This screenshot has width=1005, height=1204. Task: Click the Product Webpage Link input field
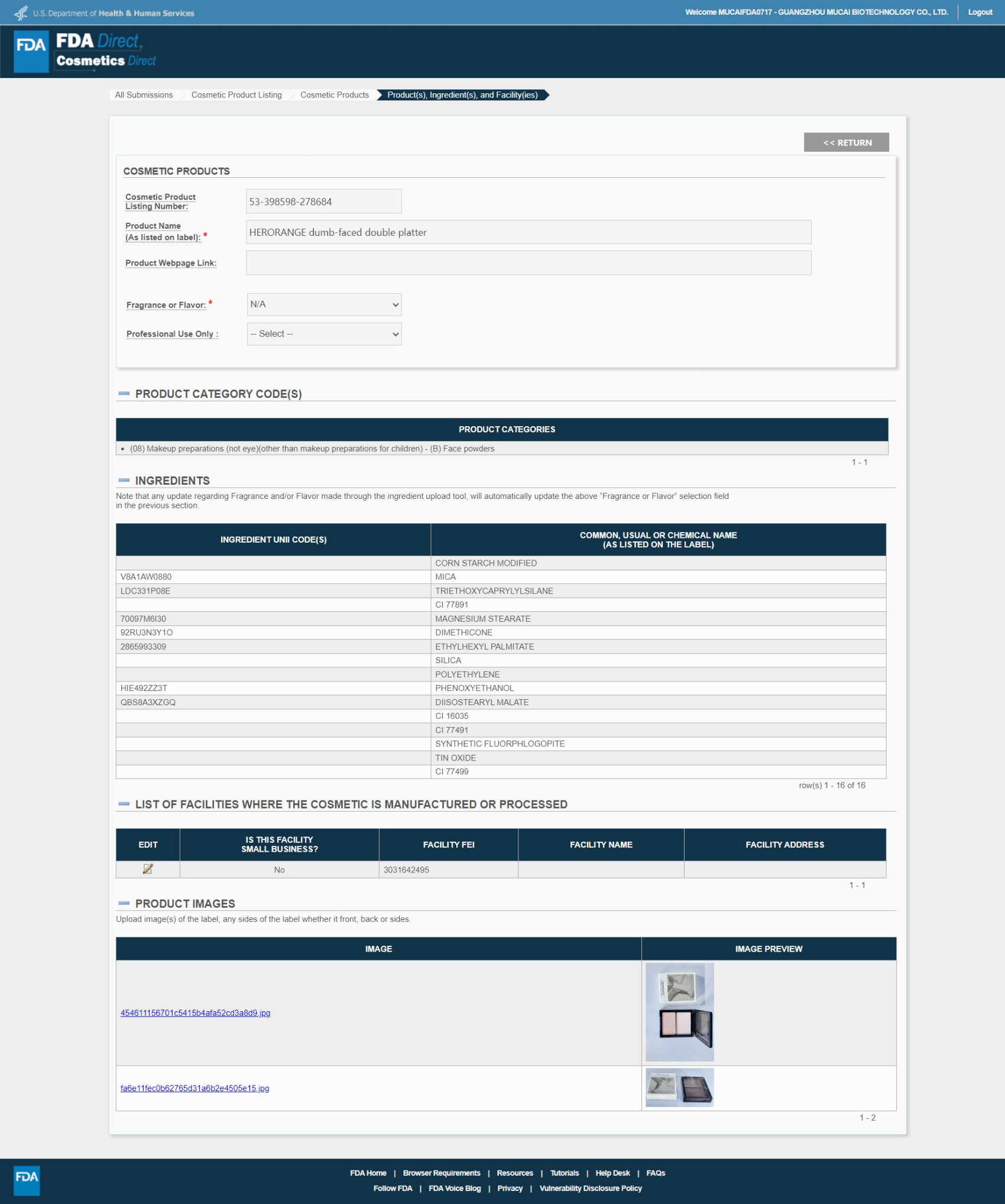click(529, 263)
